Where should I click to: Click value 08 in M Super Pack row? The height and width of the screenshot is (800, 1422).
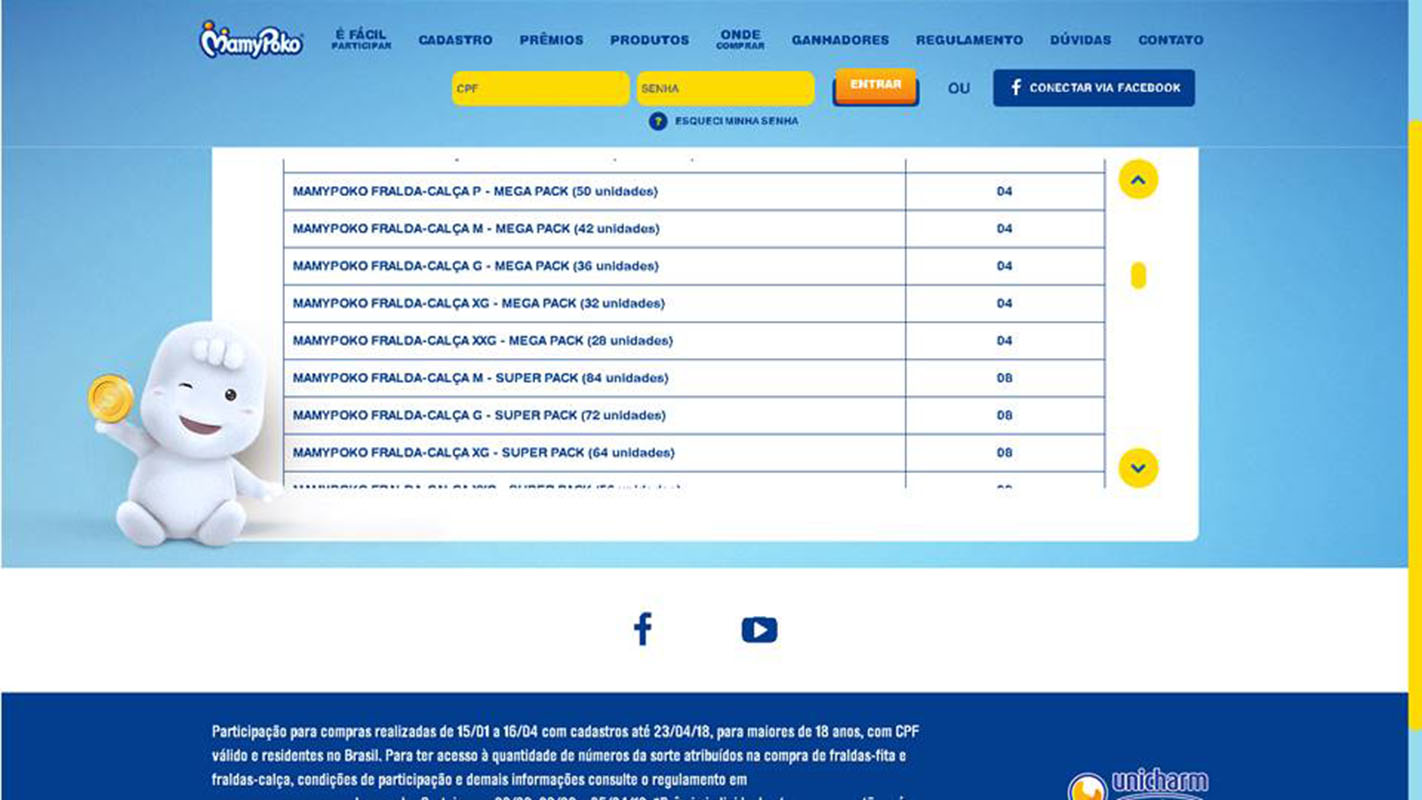[x=1005, y=378]
